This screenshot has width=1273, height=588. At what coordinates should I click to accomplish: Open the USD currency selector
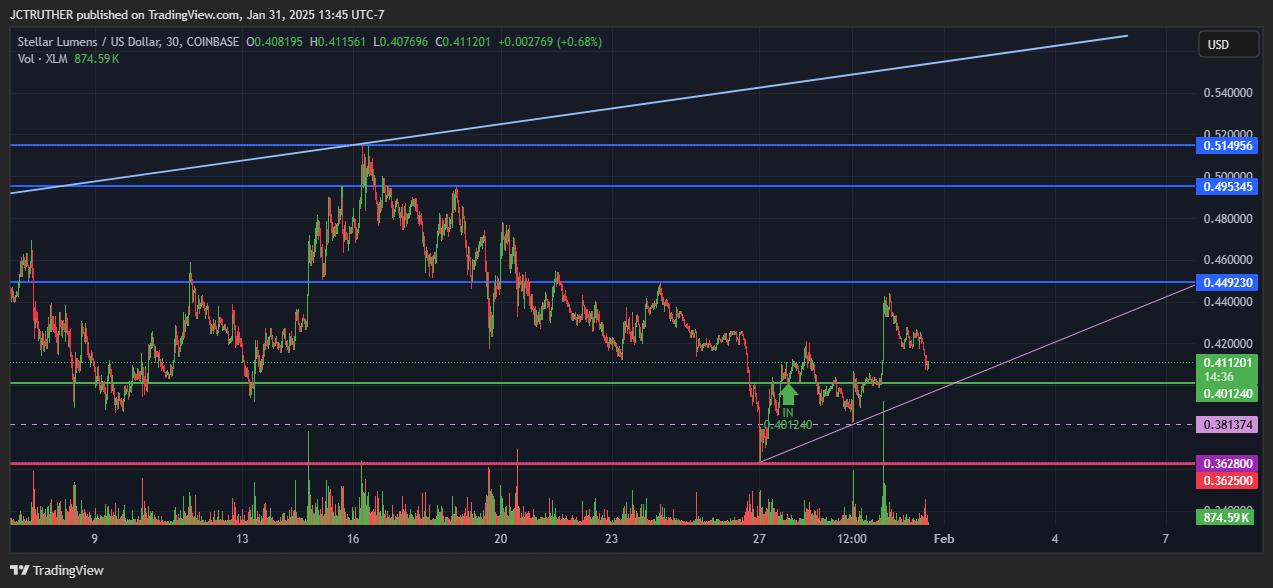tap(1229, 45)
